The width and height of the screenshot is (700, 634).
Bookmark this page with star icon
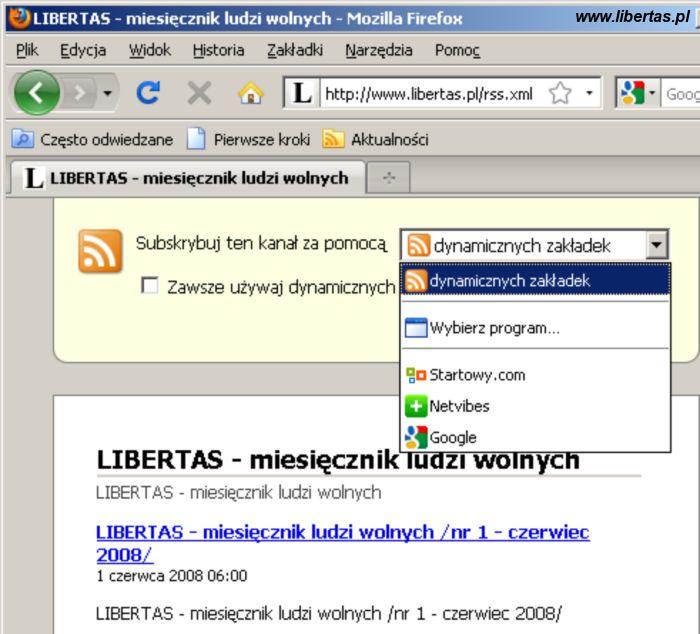coord(560,94)
